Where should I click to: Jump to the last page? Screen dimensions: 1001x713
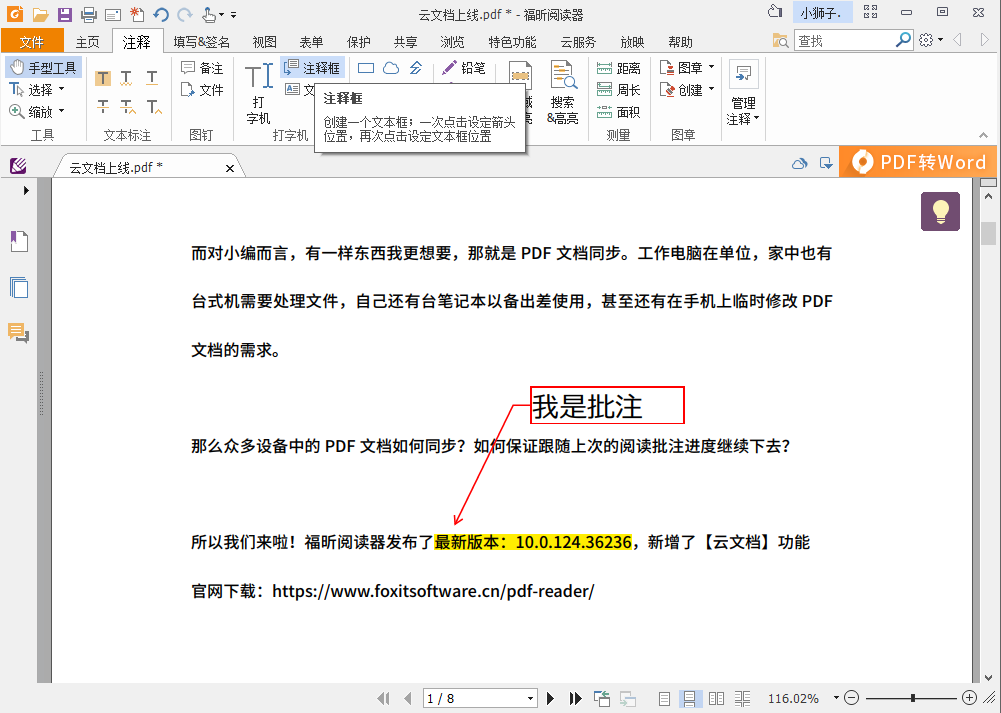point(575,698)
